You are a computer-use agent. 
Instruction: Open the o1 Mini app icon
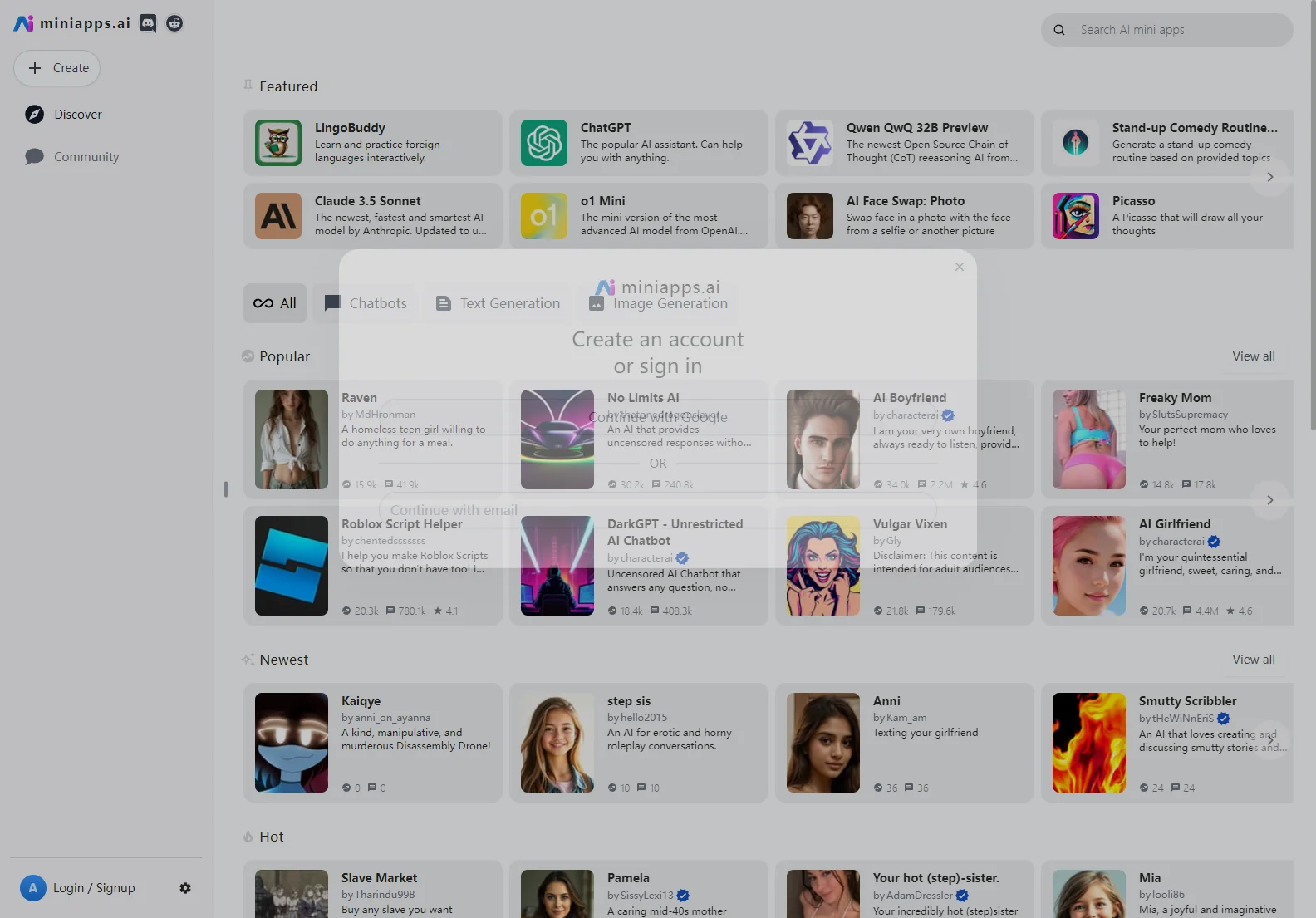point(544,216)
